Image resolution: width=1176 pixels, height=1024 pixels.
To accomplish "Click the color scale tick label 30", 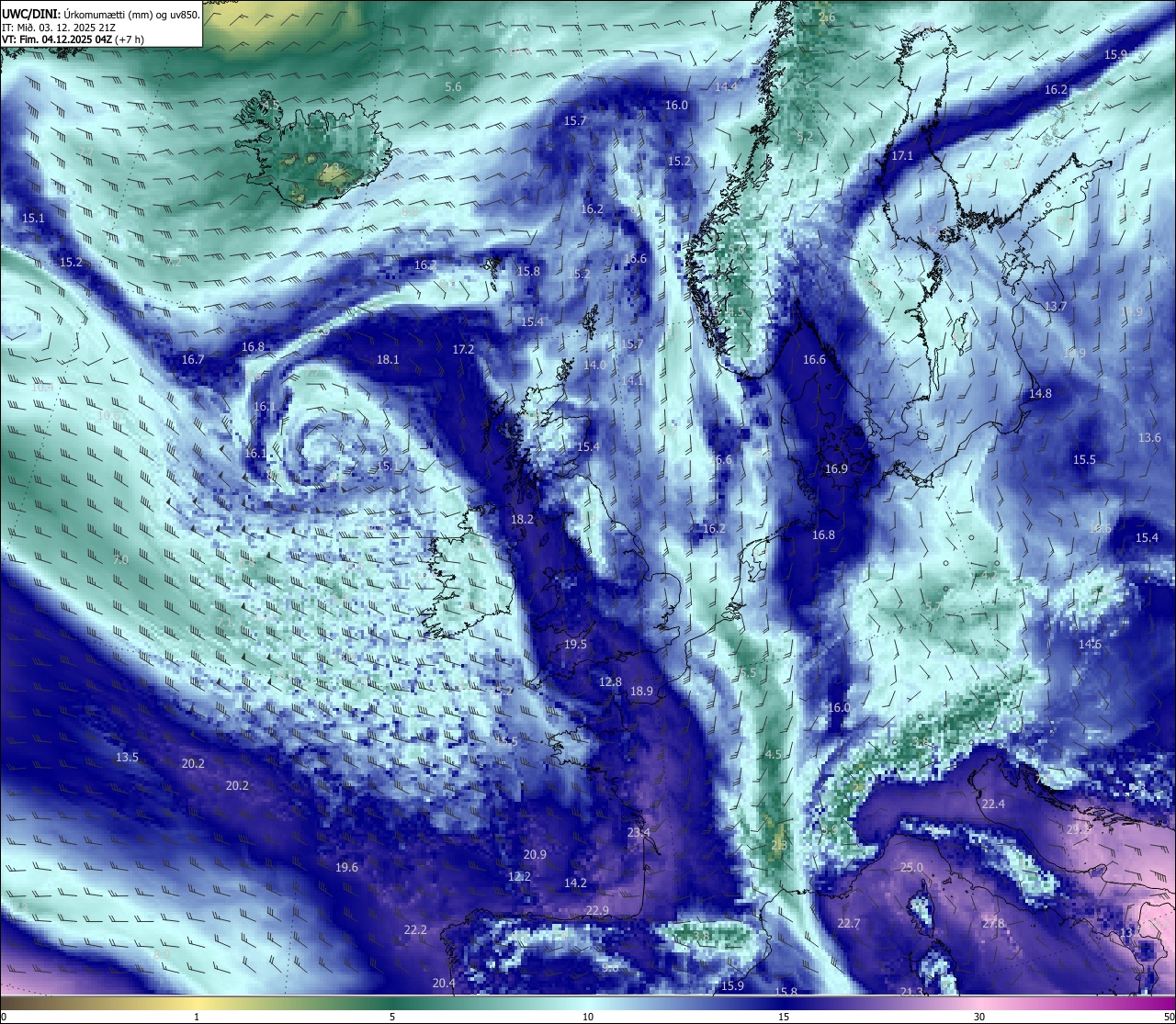I will pyautogui.click(x=979, y=1017).
